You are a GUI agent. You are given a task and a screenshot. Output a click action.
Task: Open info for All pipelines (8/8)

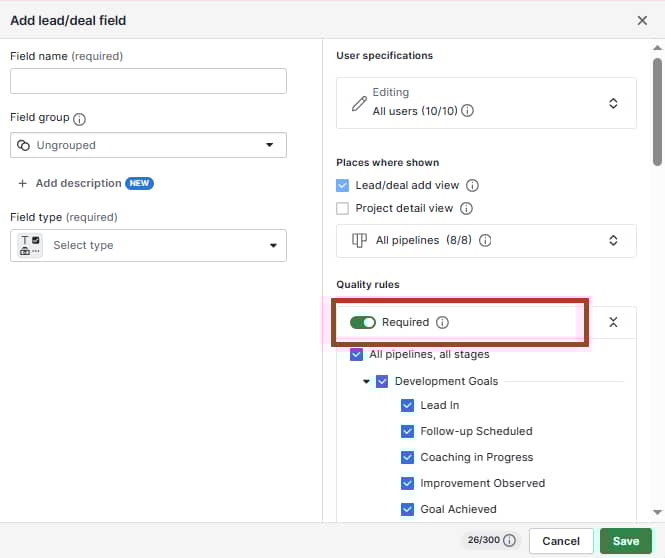tap(485, 240)
